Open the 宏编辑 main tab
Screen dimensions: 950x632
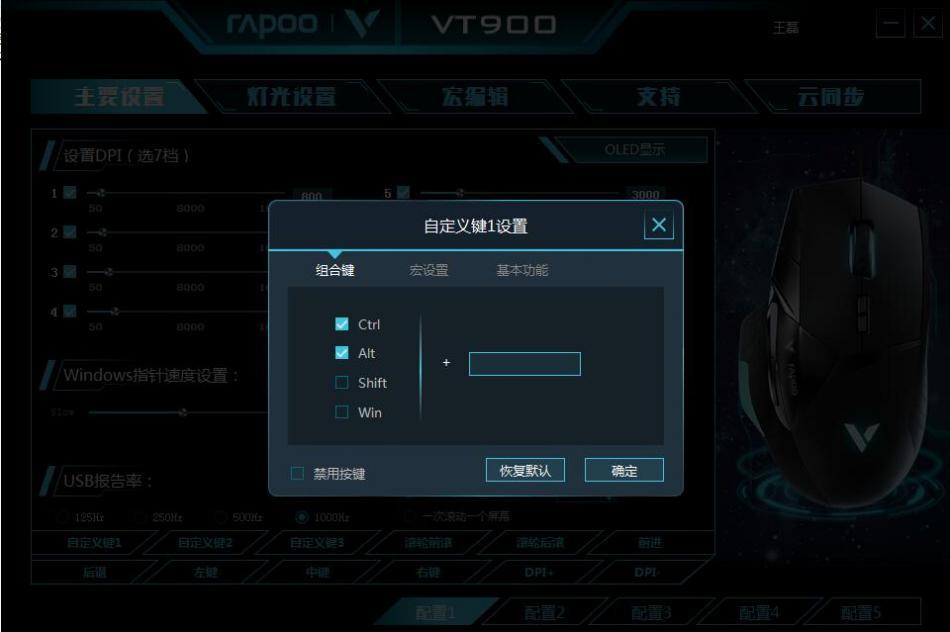pos(474,96)
